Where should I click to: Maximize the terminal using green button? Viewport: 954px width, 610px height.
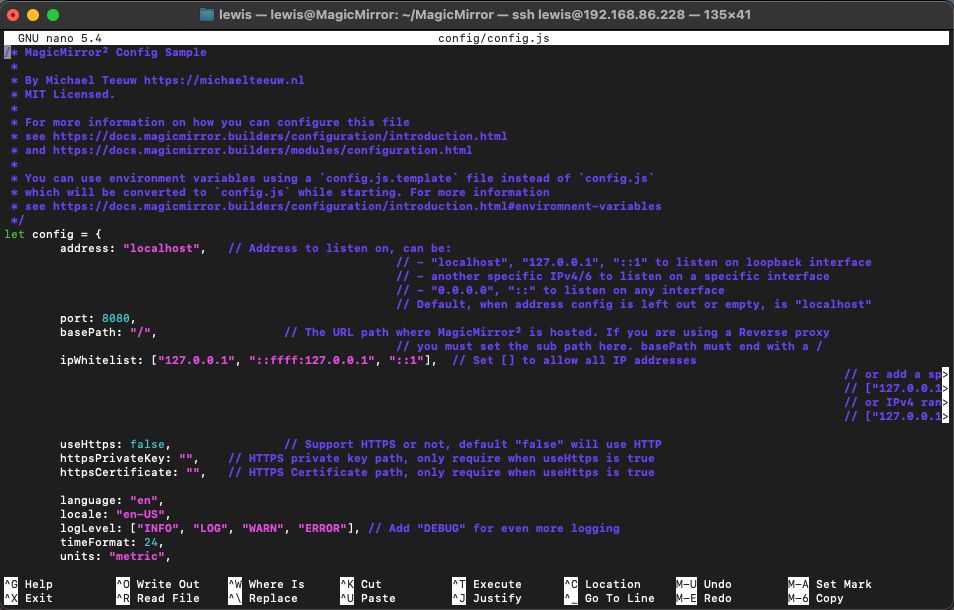(53, 15)
